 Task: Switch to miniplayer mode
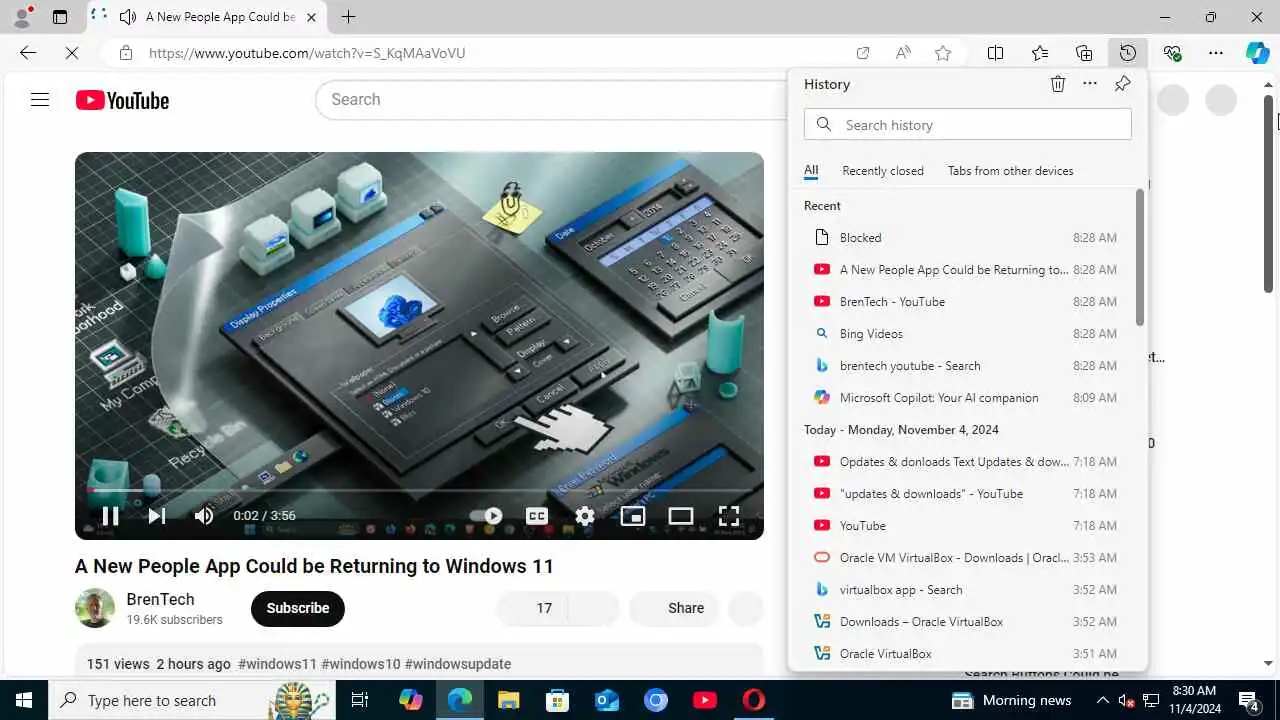[633, 516]
